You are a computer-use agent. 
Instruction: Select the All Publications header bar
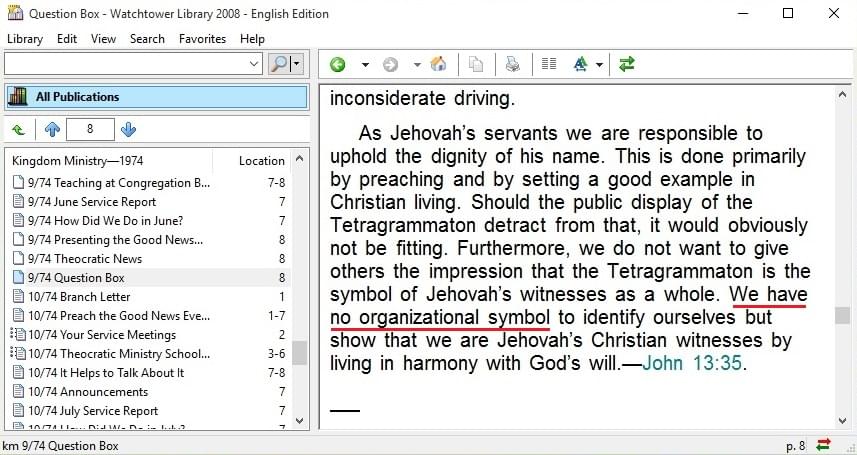(x=156, y=97)
